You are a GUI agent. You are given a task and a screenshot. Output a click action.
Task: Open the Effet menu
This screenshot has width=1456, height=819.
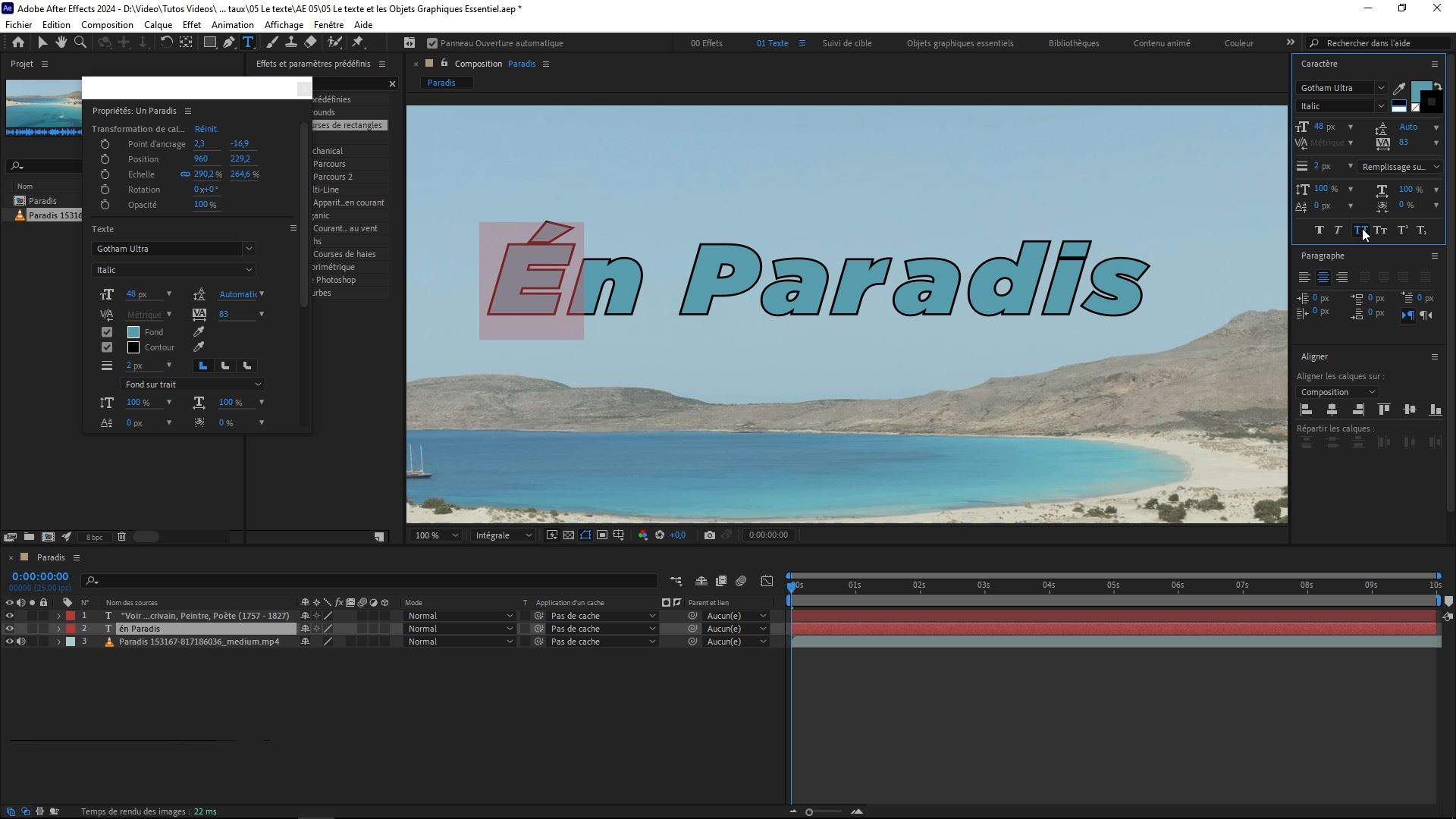[192, 25]
